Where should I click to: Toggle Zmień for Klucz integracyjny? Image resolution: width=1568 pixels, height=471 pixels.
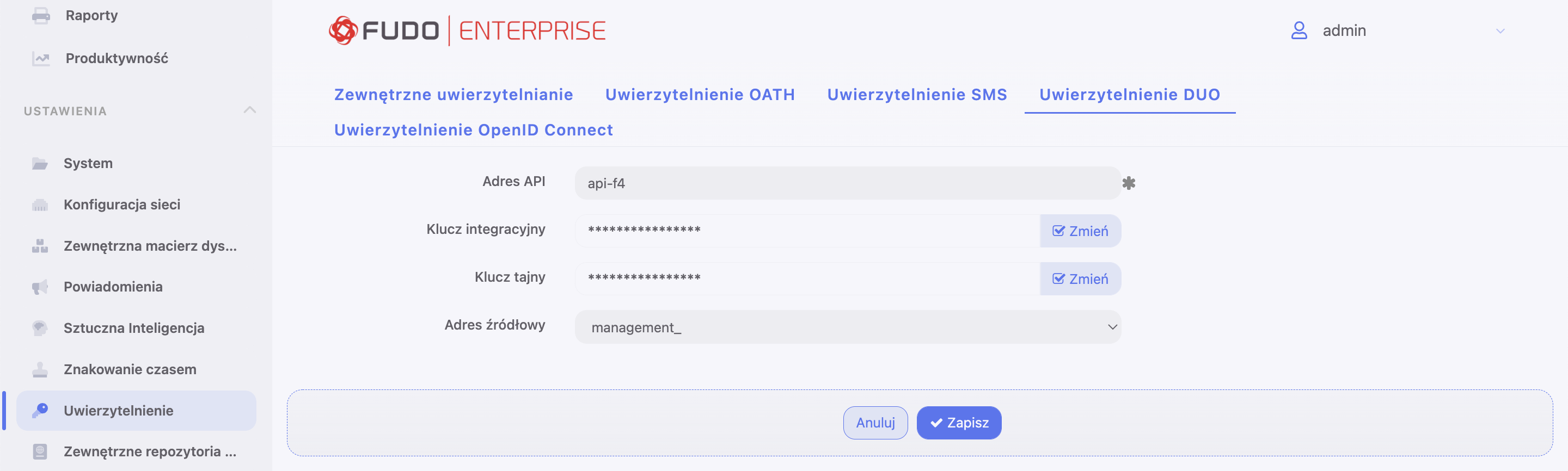(x=1080, y=231)
